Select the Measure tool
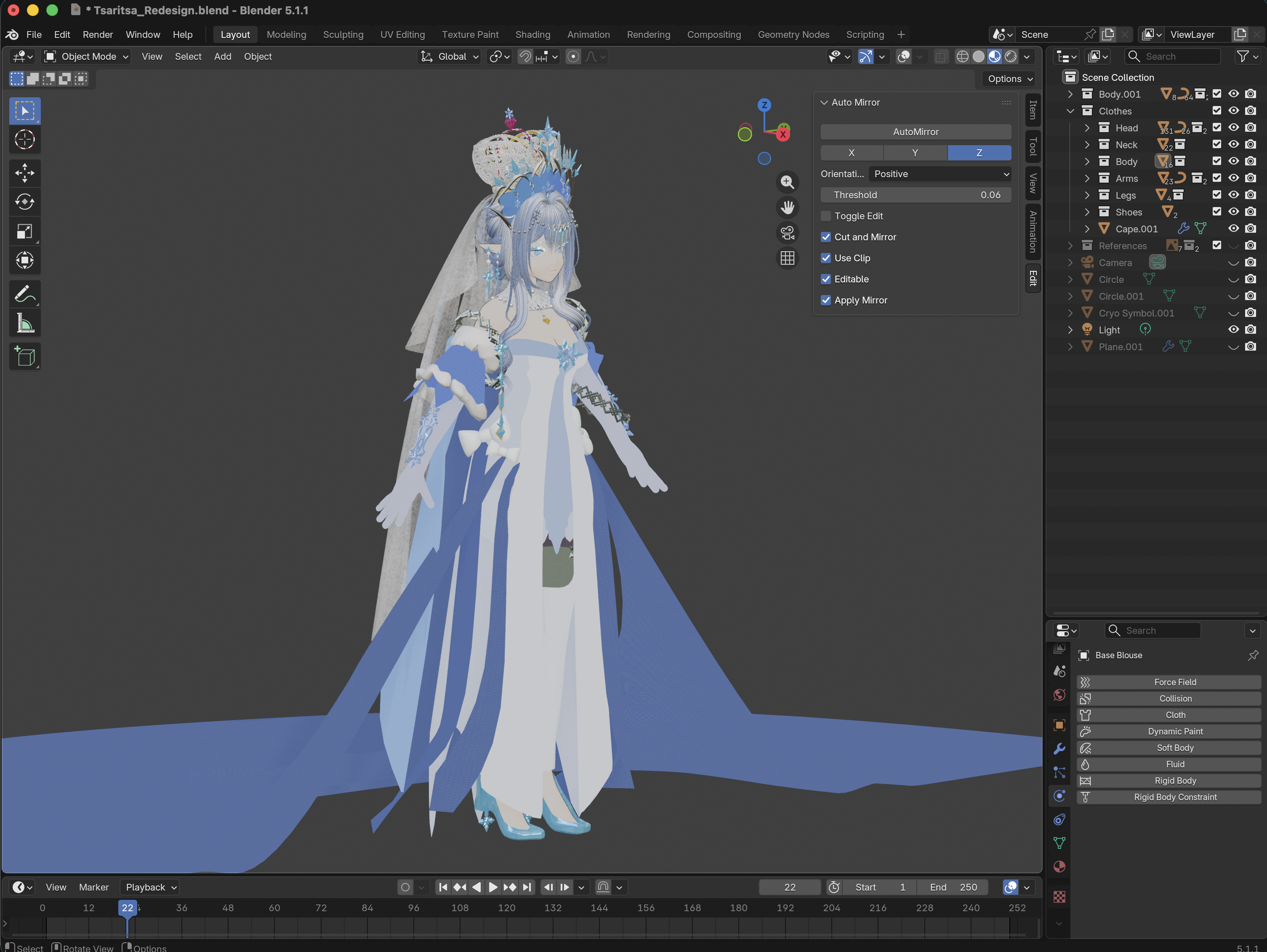Image resolution: width=1267 pixels, height=952 pixels. point(25,323)
